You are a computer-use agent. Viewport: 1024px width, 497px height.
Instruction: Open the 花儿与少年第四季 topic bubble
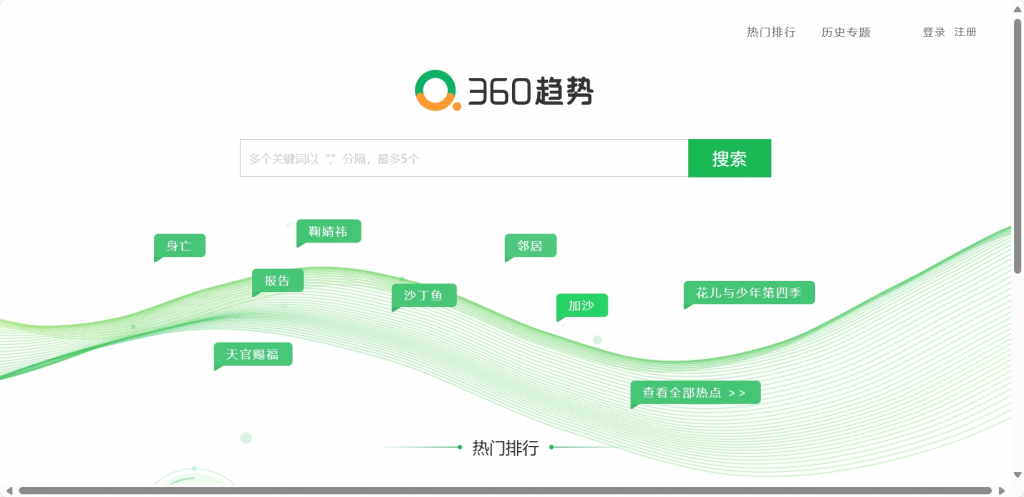coord(749,293)
